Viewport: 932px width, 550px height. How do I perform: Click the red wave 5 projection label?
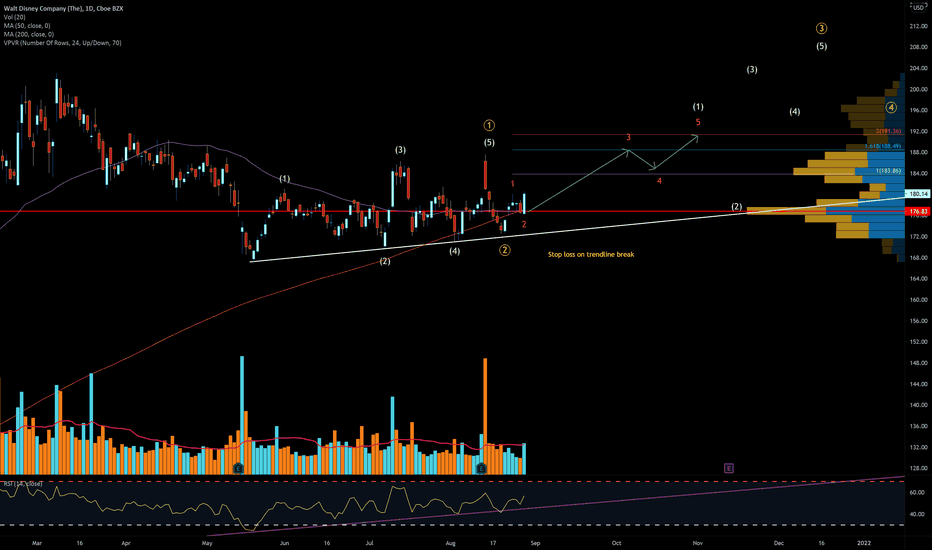point(698,122)
